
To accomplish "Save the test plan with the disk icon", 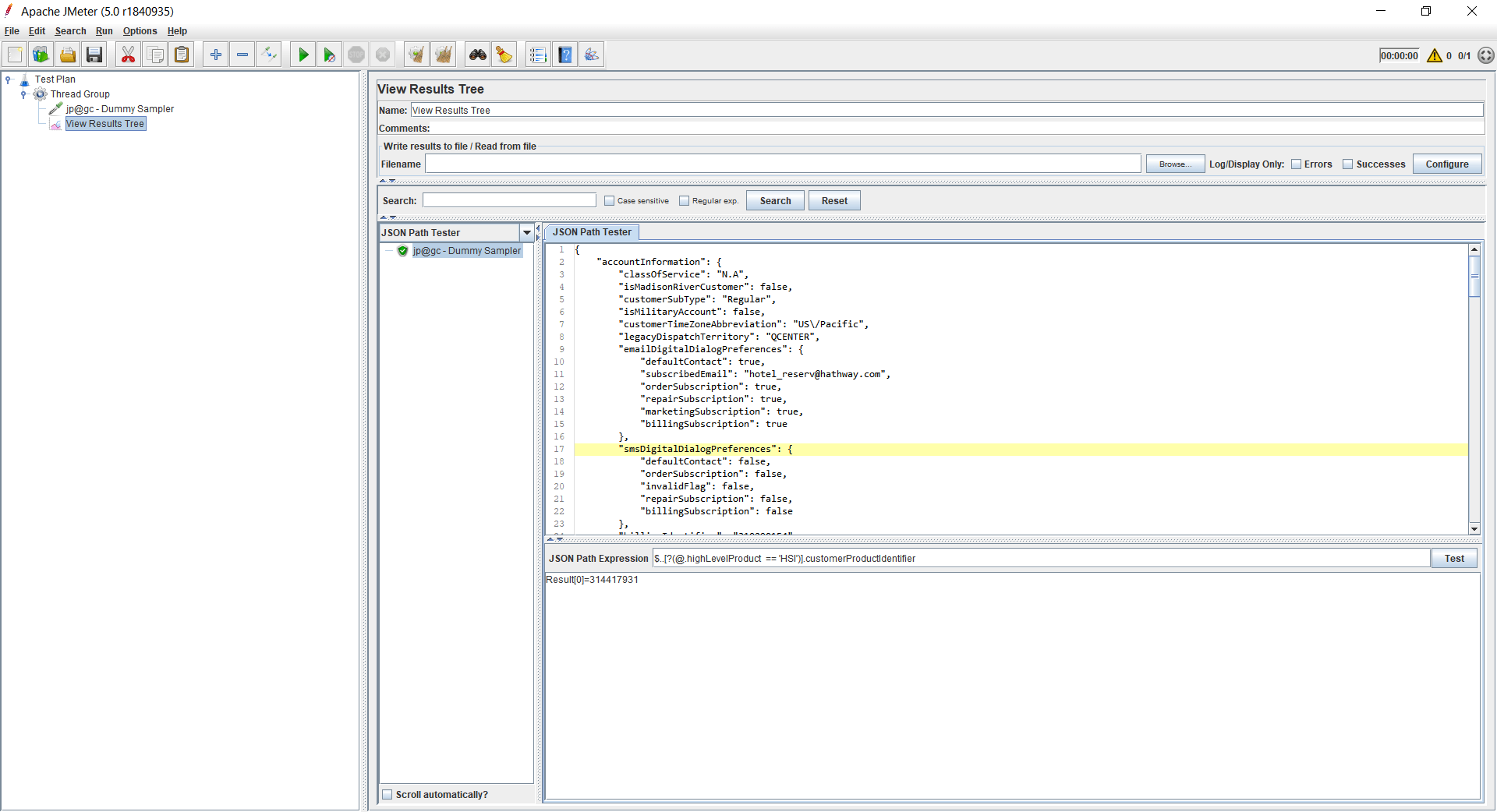I will [94, 54].
